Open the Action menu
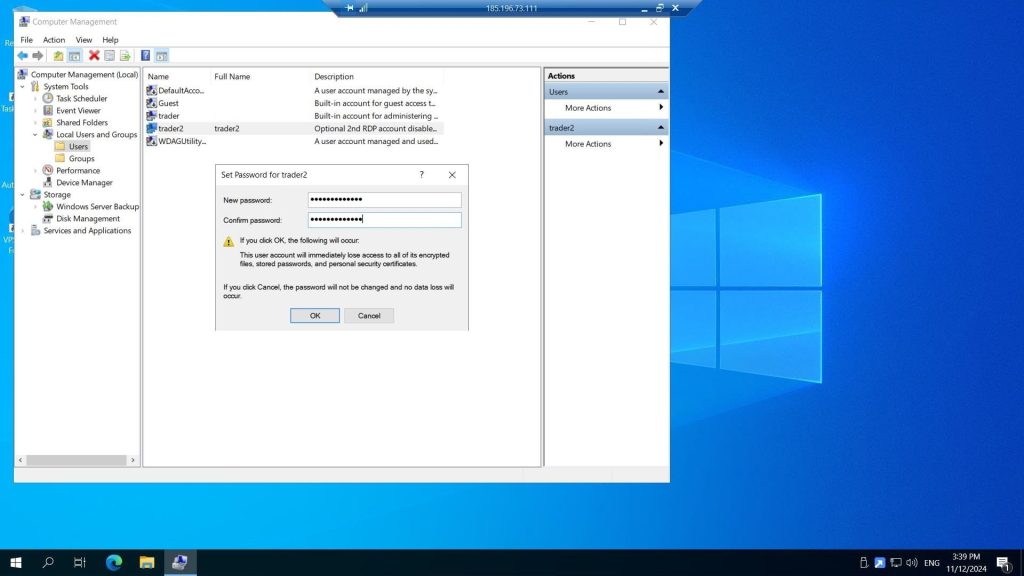The width and height of the screenshot is (1024, 576). pos(54,40)
